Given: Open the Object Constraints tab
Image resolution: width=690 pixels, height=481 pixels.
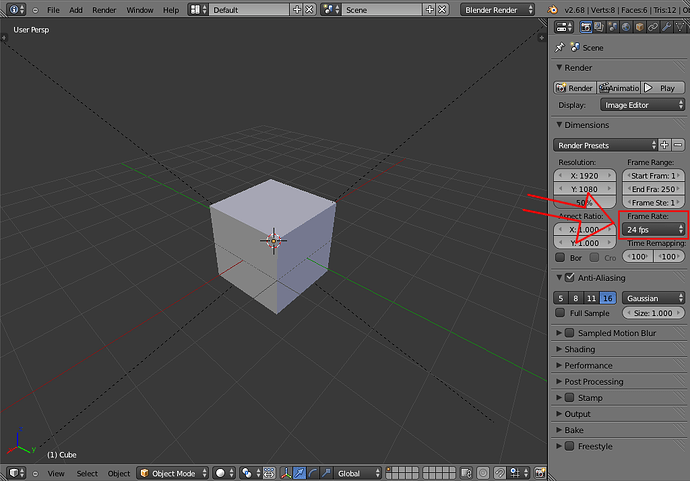Looking at the screenshot, I should [653, 27].
